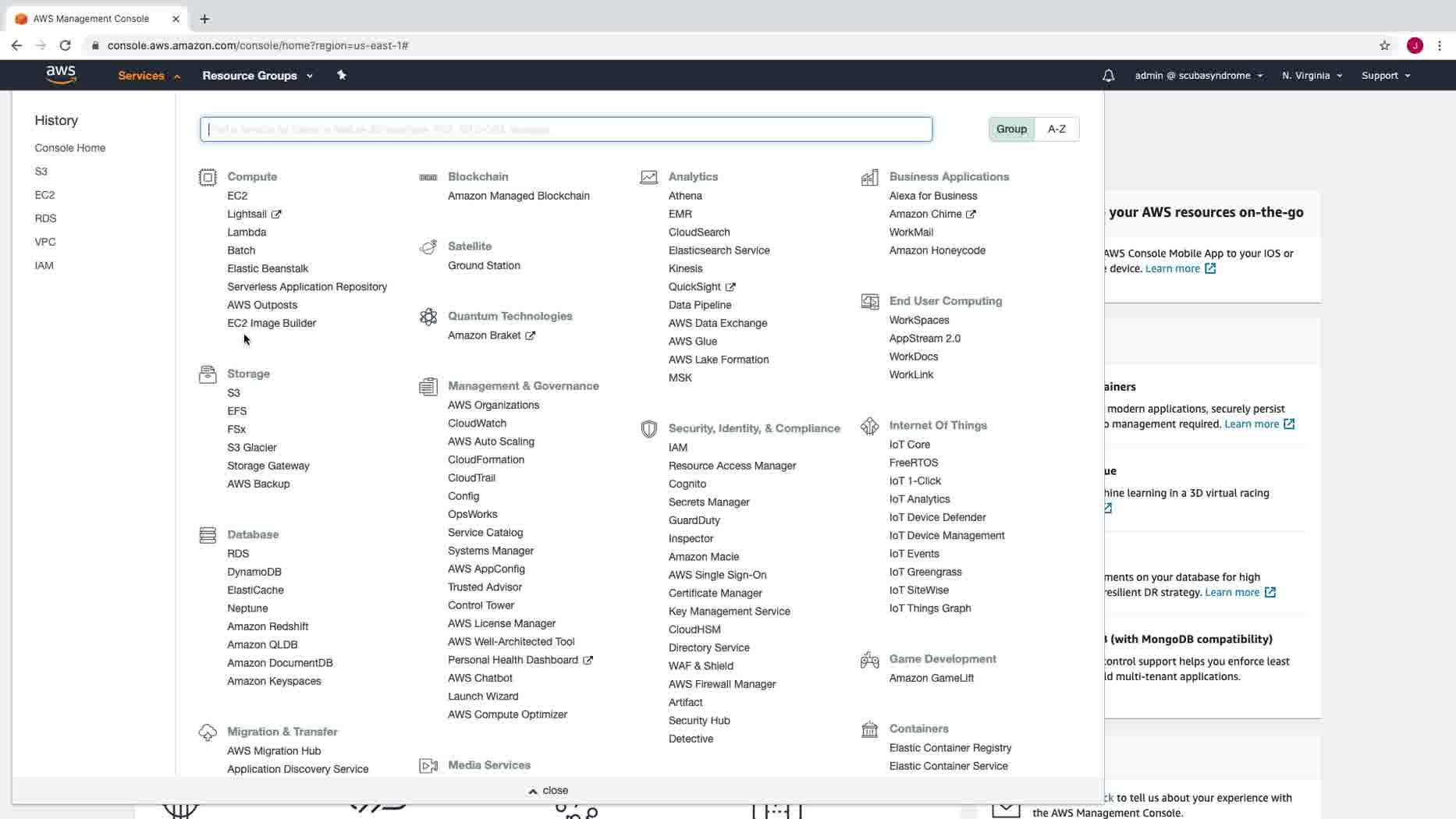The image size is (1456, 819).
Task: Open the S3 Glacier service
Action: [x=251, y=448]
